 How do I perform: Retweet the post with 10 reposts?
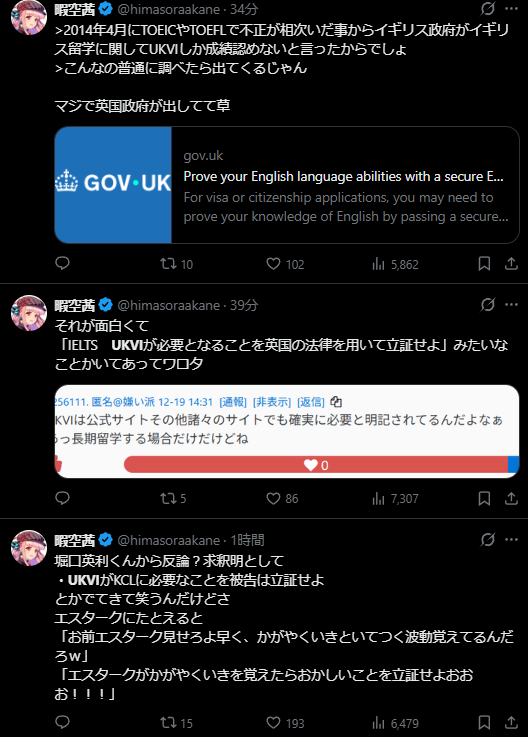(176, 264)
